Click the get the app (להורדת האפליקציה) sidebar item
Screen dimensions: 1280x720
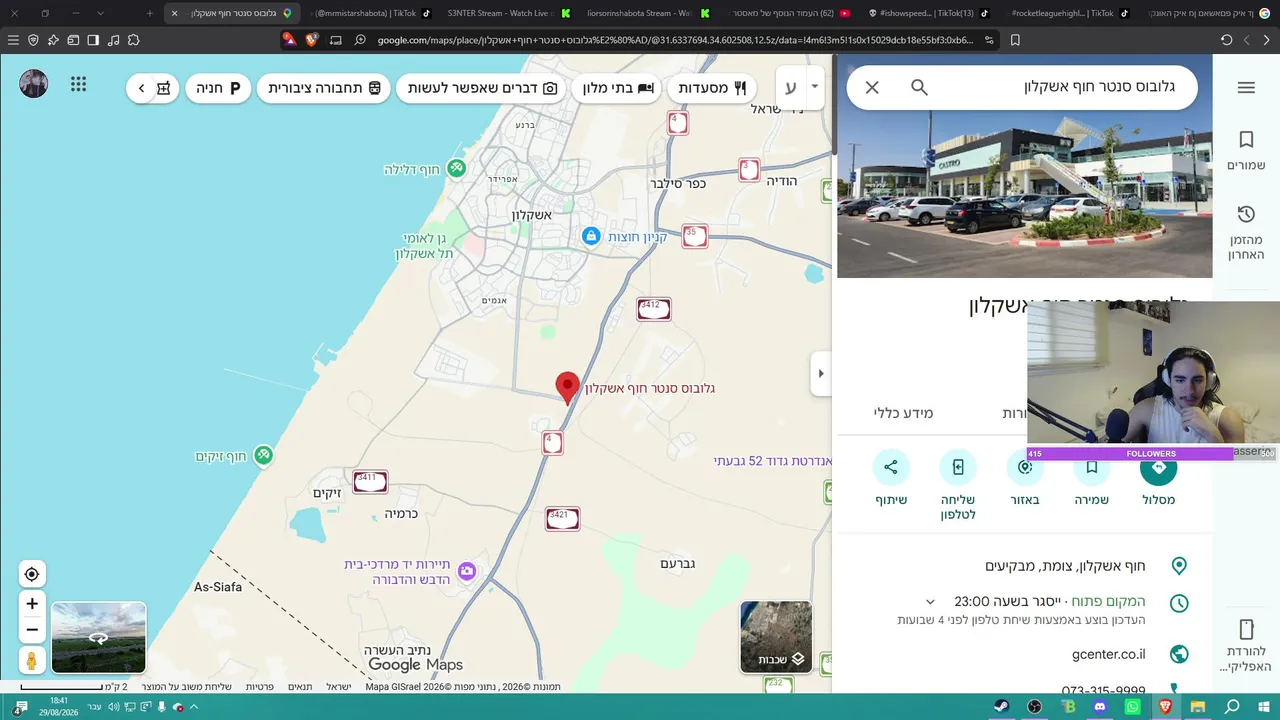pyautogui.click(x=1246, y=645)
